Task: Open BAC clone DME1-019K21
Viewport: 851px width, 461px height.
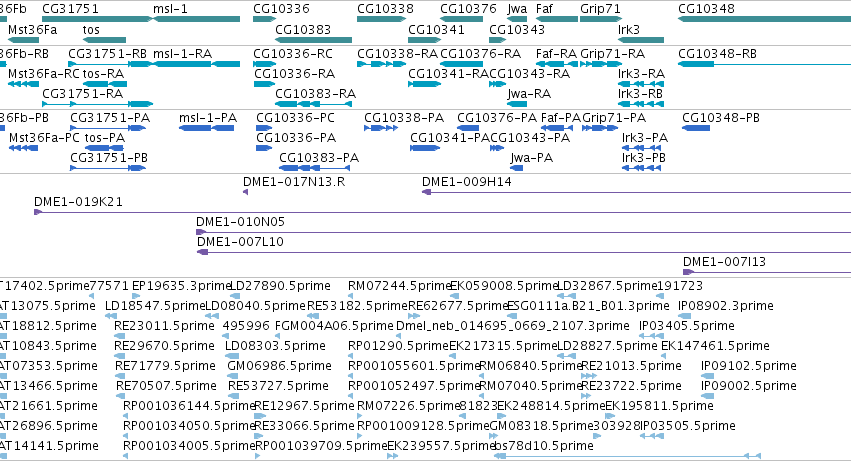Action: (x=78, y=202)
